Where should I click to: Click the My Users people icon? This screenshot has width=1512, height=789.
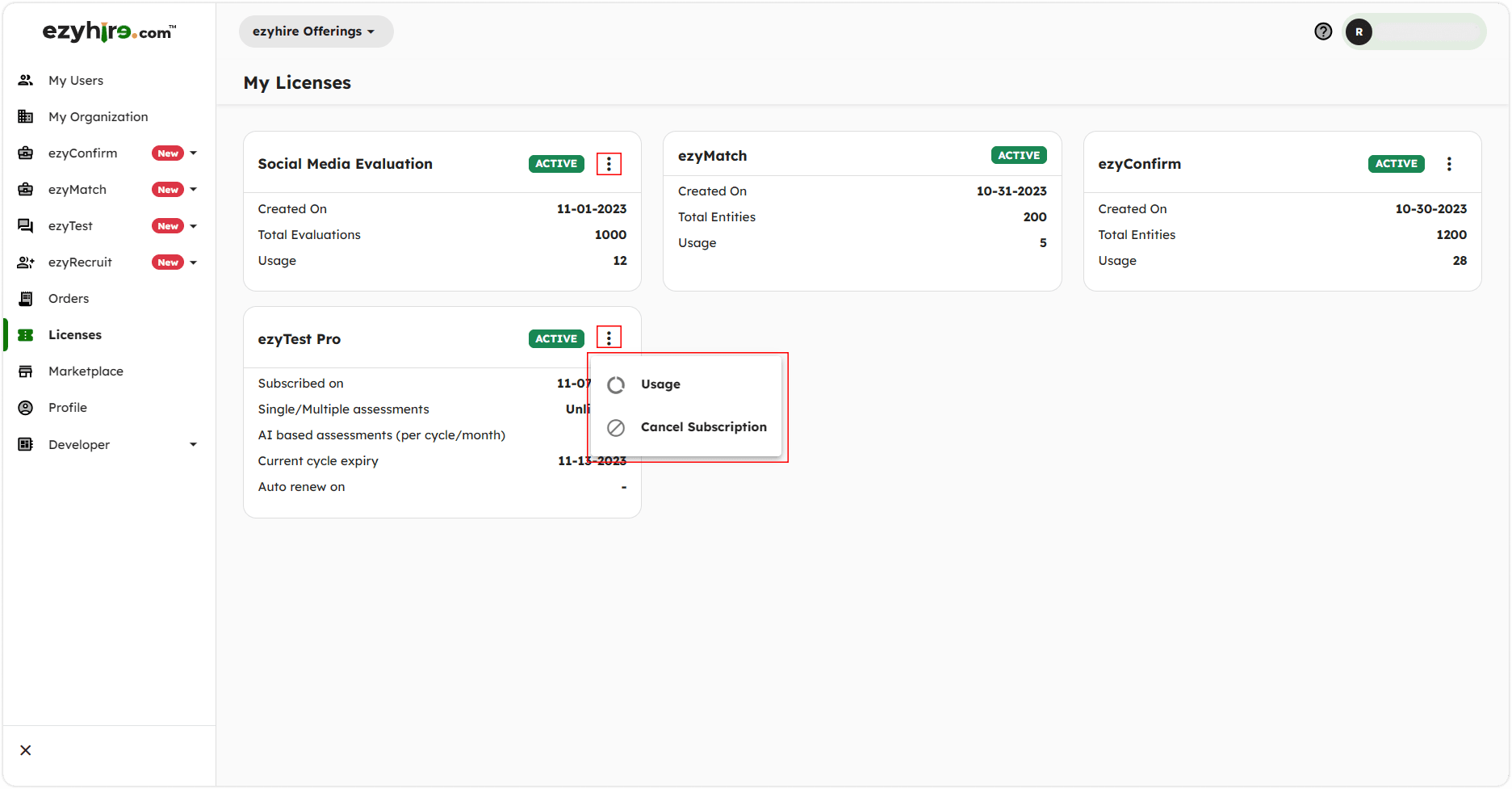[x=26, y=80]
